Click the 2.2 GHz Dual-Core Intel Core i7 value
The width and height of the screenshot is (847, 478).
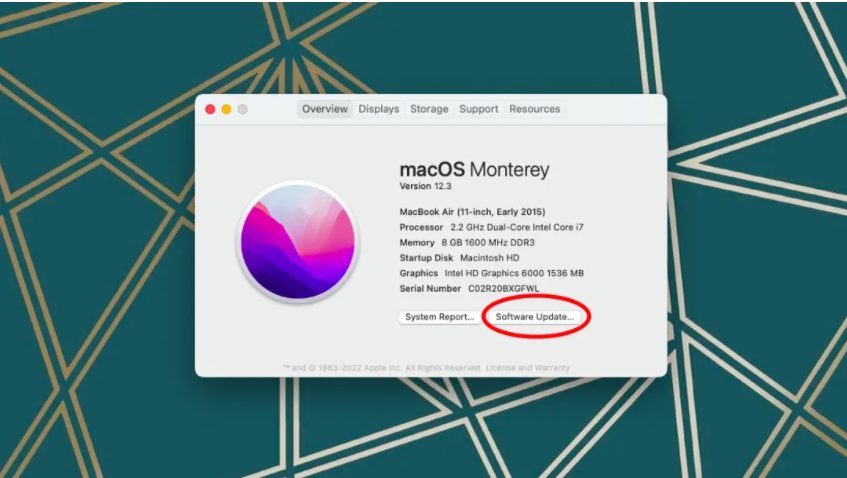[x=517, y=227]
